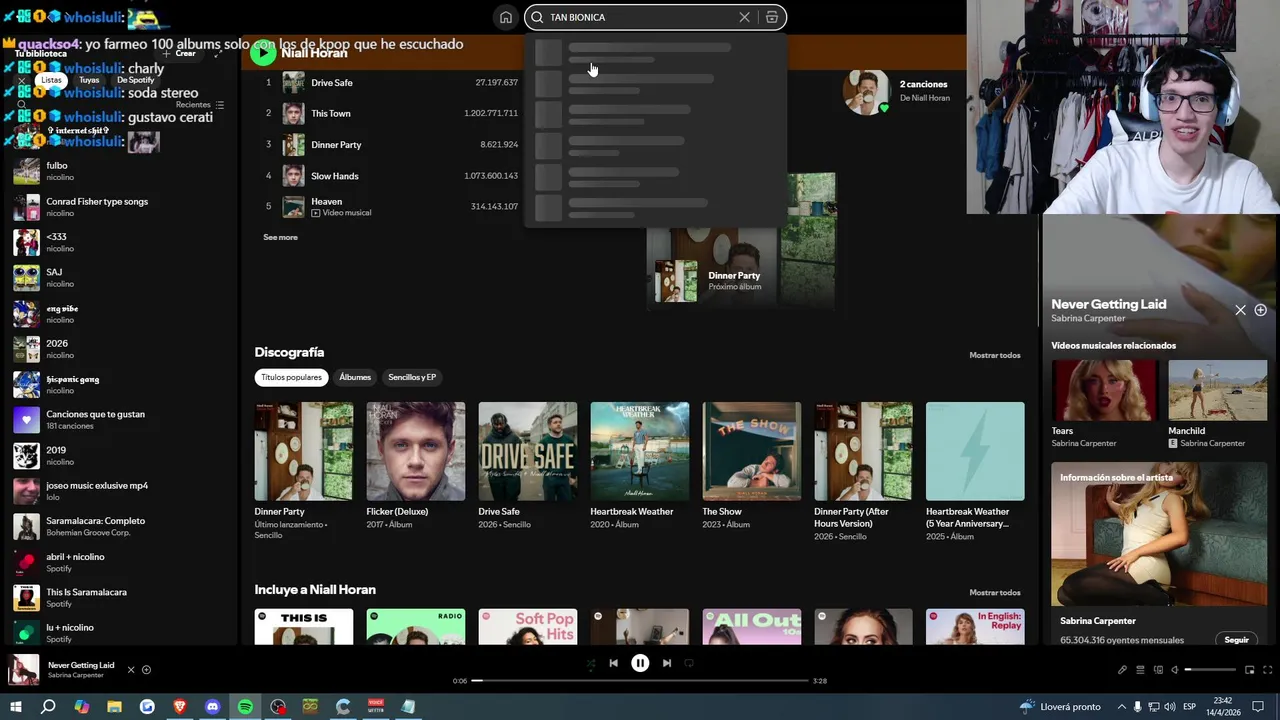The image size is (1280, 720).
Task: Click Crear in Tu biblioteca
Action: coord(180,53)
